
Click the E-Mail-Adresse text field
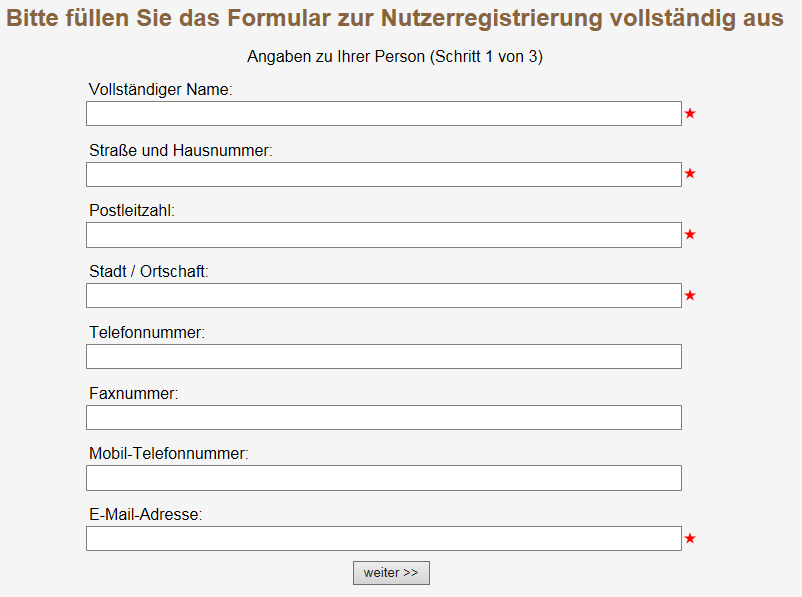point(384,539)
